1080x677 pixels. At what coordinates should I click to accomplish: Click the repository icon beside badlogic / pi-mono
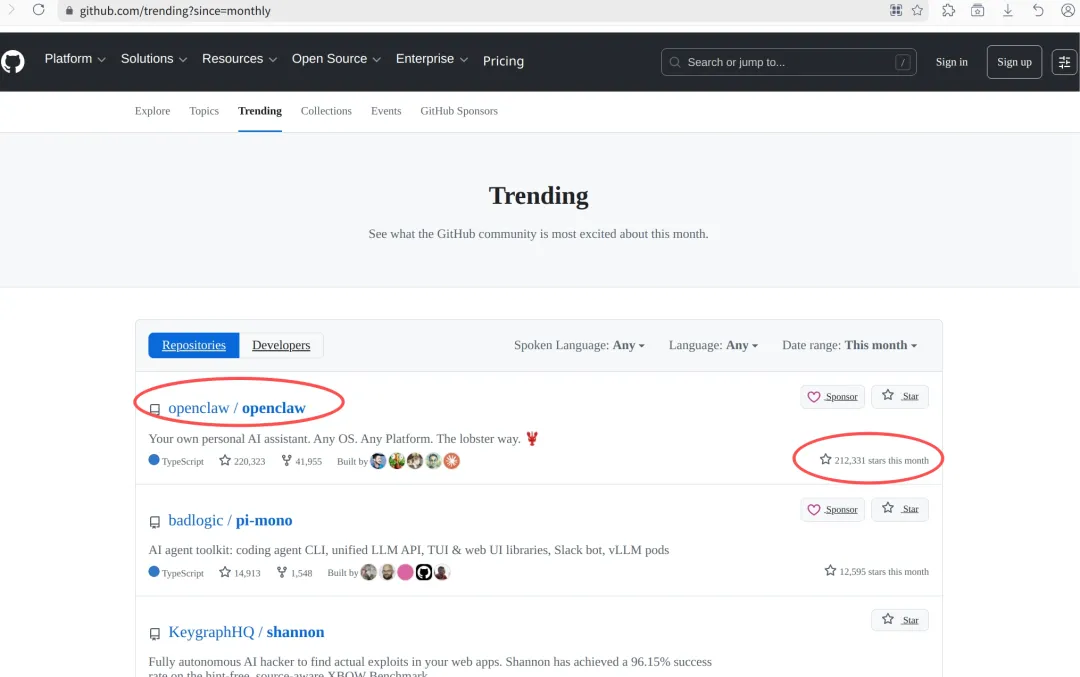(x=155, y=522)
